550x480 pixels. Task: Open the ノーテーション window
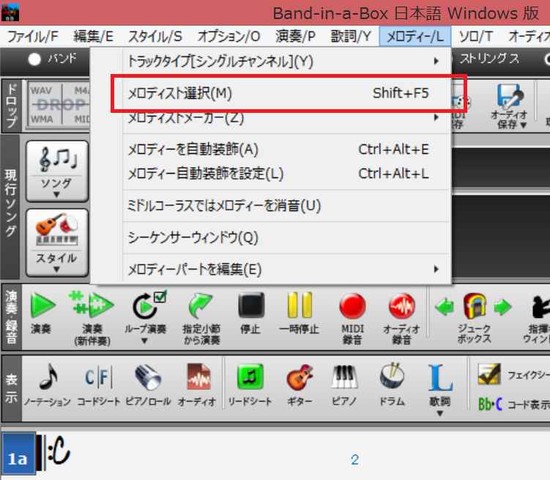47,385
